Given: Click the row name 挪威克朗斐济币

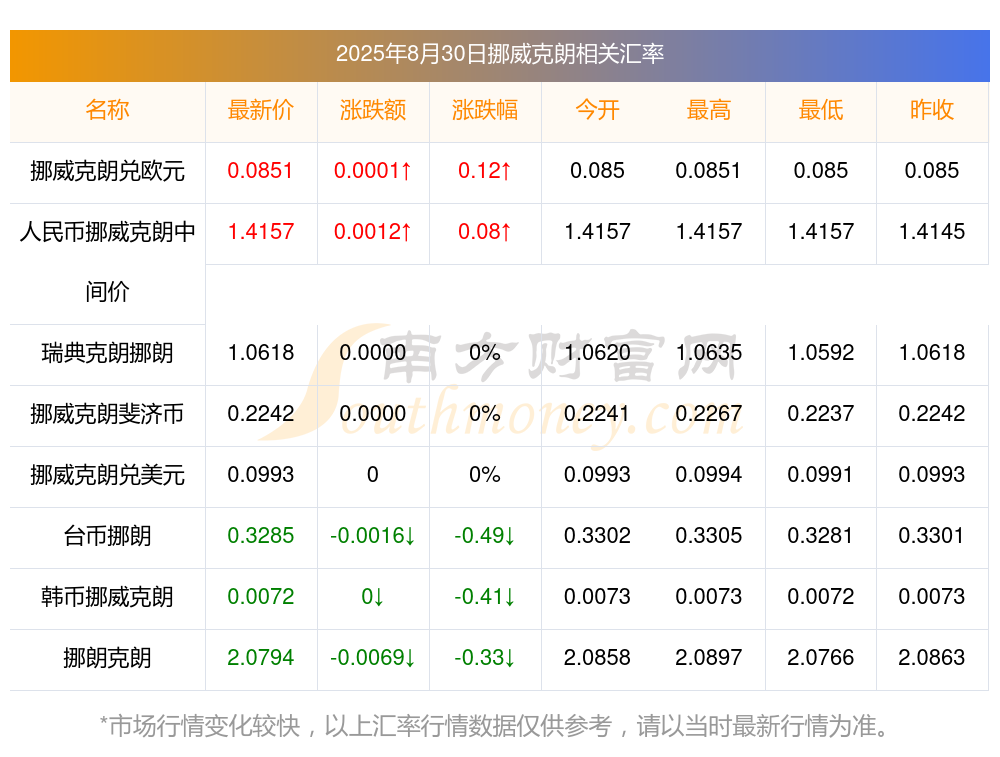Looking at the screenshot, I should pyautogui.click(x=107, y=414).
